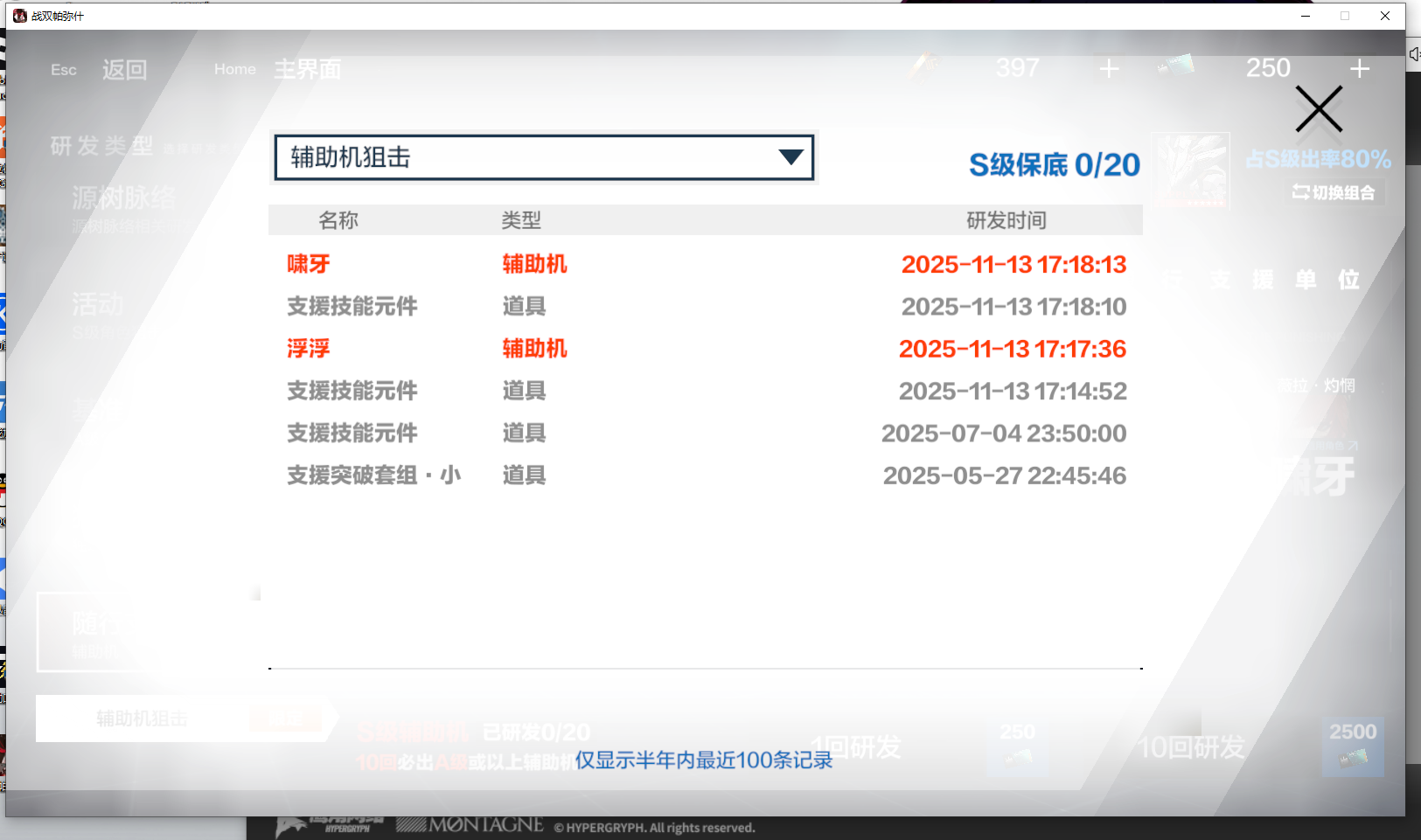Select the 源树脉络 research type tab
This screenshot has width=1421, height=840.
click(123, 199)
